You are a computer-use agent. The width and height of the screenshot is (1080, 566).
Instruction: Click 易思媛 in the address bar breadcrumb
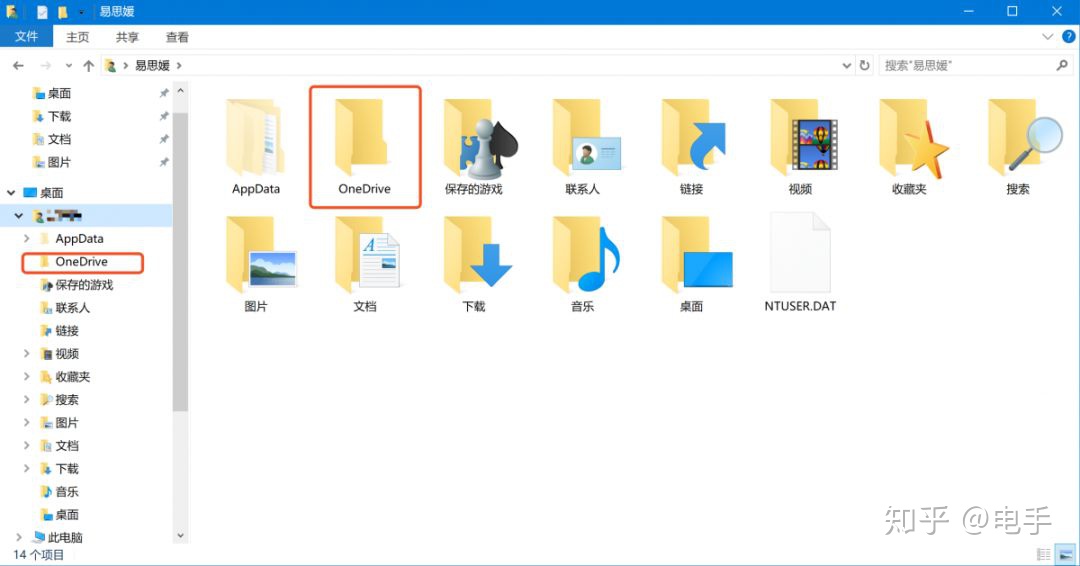tap(152, 65)
